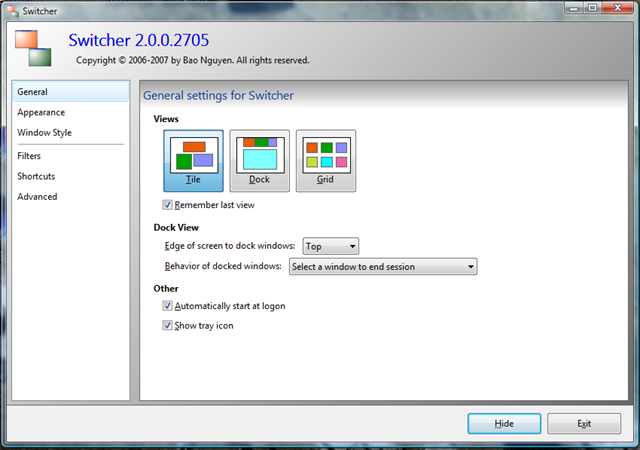640x450 pixels.
Task: Open the Appearance settings page
Action: 41,113
